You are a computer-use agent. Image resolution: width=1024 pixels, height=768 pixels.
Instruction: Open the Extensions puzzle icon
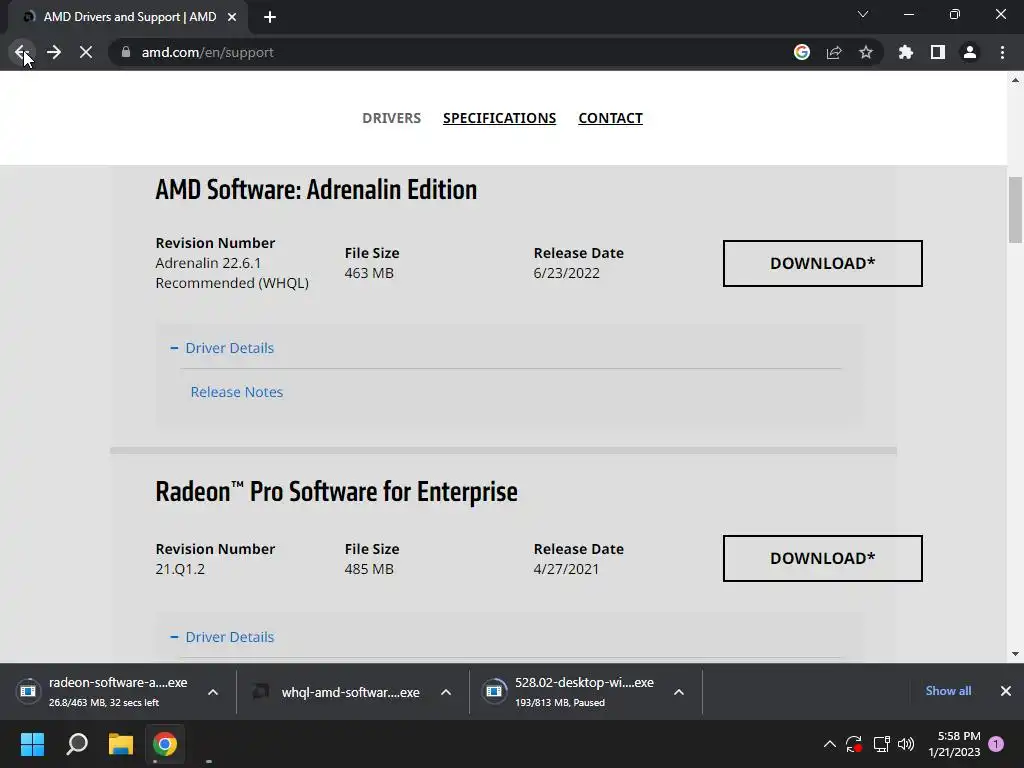tap(906, 52)
